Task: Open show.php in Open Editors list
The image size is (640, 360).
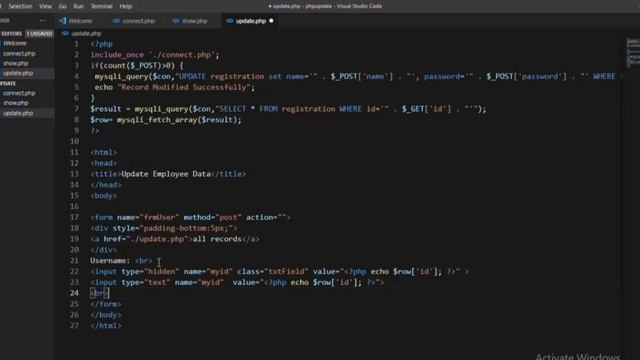Action: coord(16,63)
